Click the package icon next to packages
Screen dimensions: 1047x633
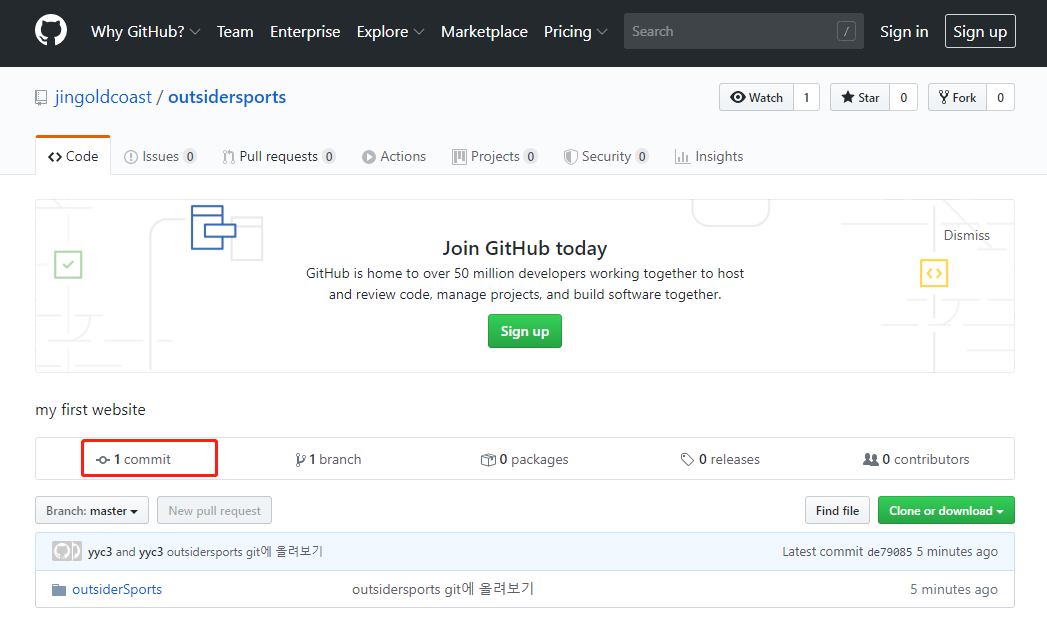coord(488,459)
